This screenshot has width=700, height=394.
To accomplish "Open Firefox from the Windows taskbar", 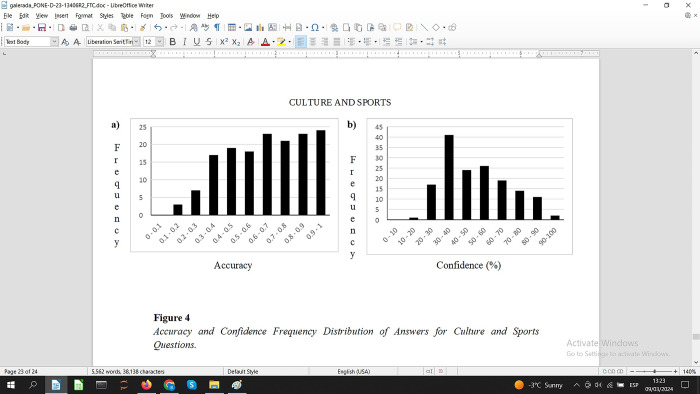I will point(146,385).
